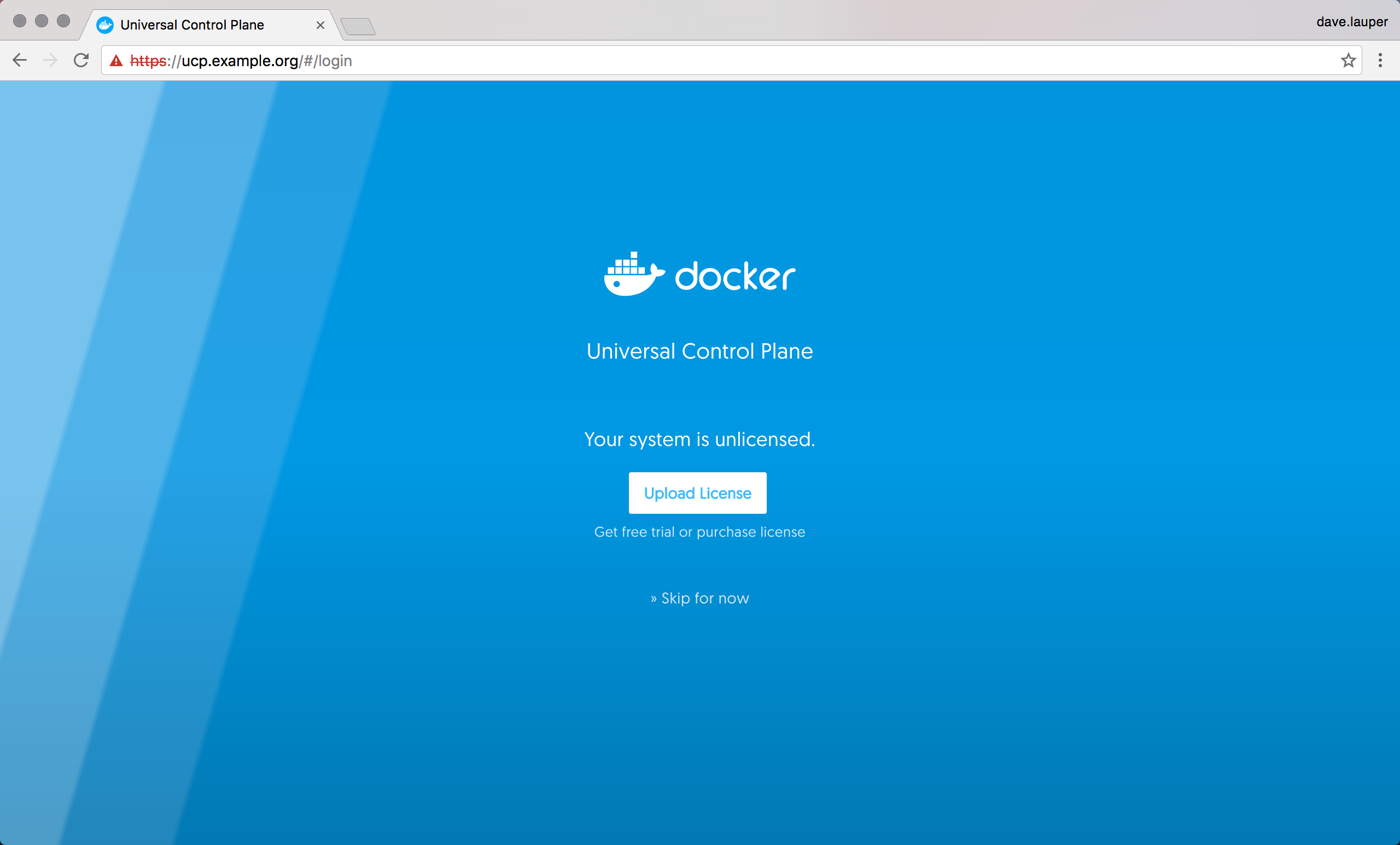Screen dimensions: 1400x845
Task: Open a new browser tab
Action: pyautogui.click(x=358, y=26)
